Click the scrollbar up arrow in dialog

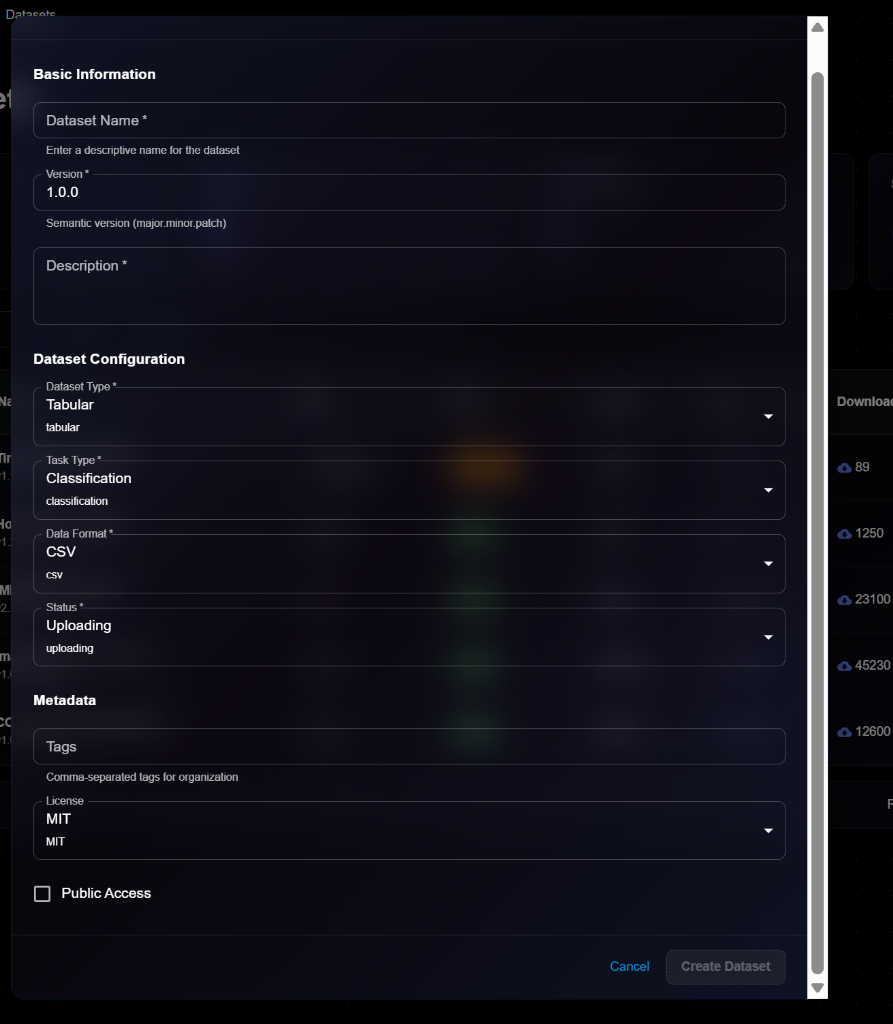click(817, 27)
